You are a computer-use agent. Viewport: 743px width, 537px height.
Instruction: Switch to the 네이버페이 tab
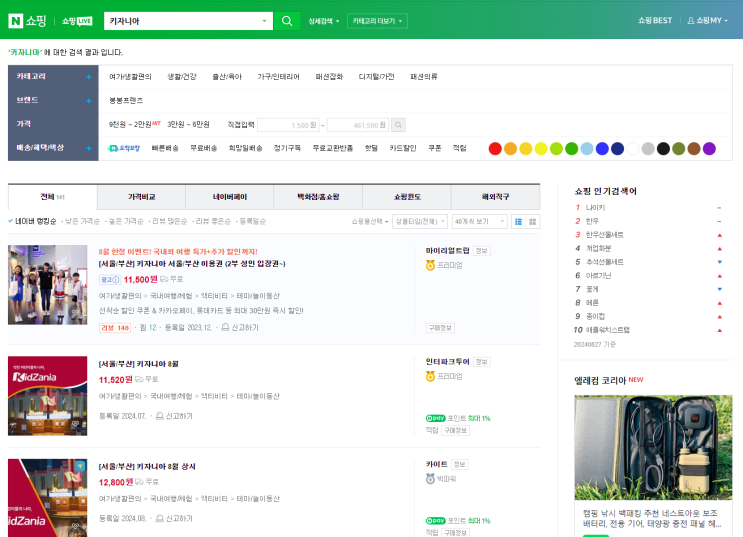230,197
